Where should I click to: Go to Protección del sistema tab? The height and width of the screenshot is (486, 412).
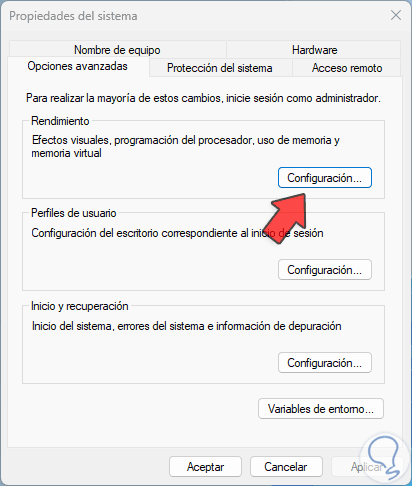tap(220, 68)
